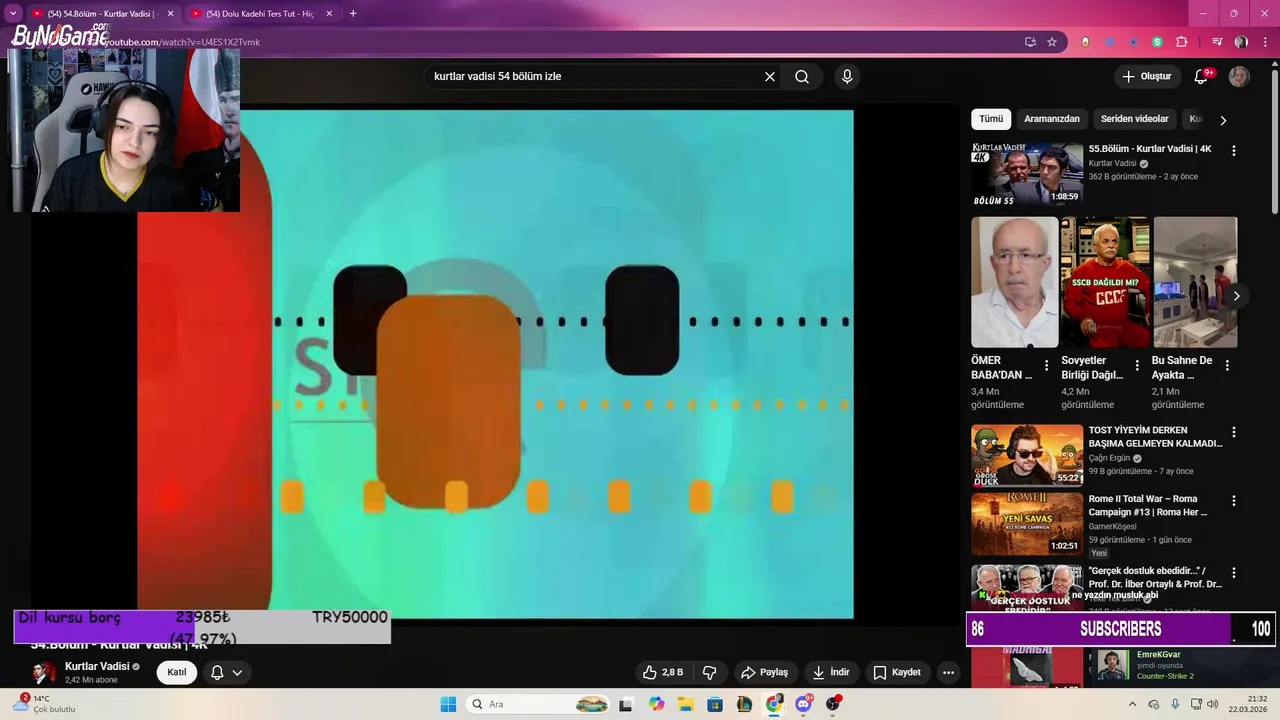Click the Oluştur create button
The image size is (1280, 720).
(1147, 76)
